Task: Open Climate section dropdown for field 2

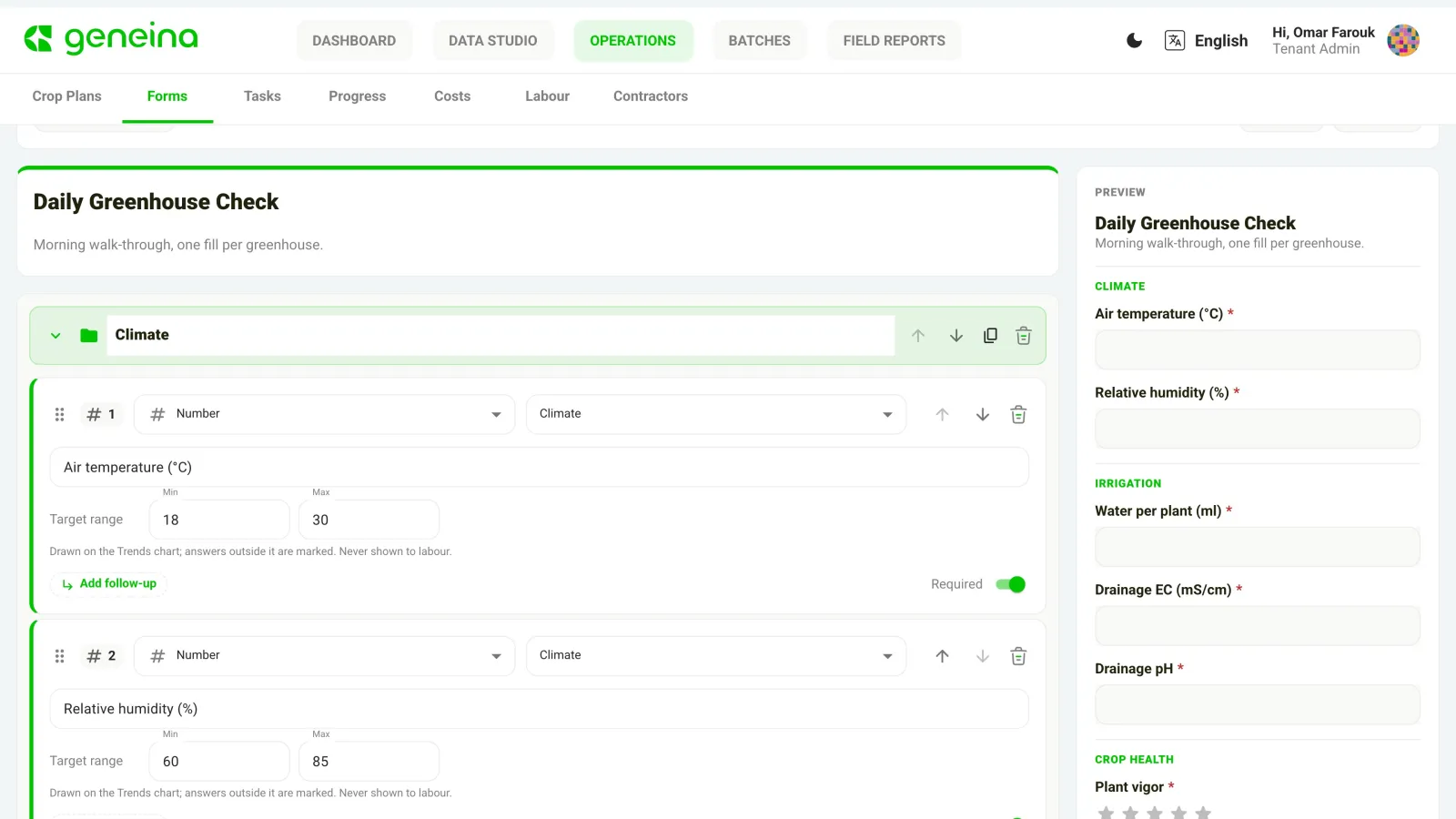Action: click(x=716, y=656)
